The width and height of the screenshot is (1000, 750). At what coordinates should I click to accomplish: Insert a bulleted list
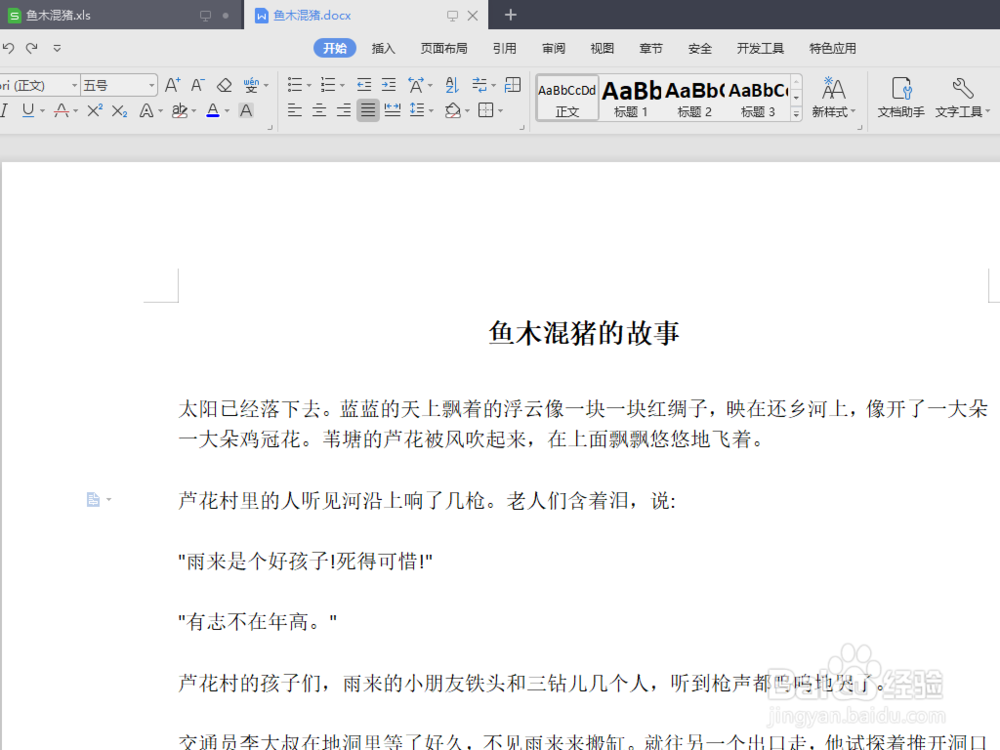[295, 85]
